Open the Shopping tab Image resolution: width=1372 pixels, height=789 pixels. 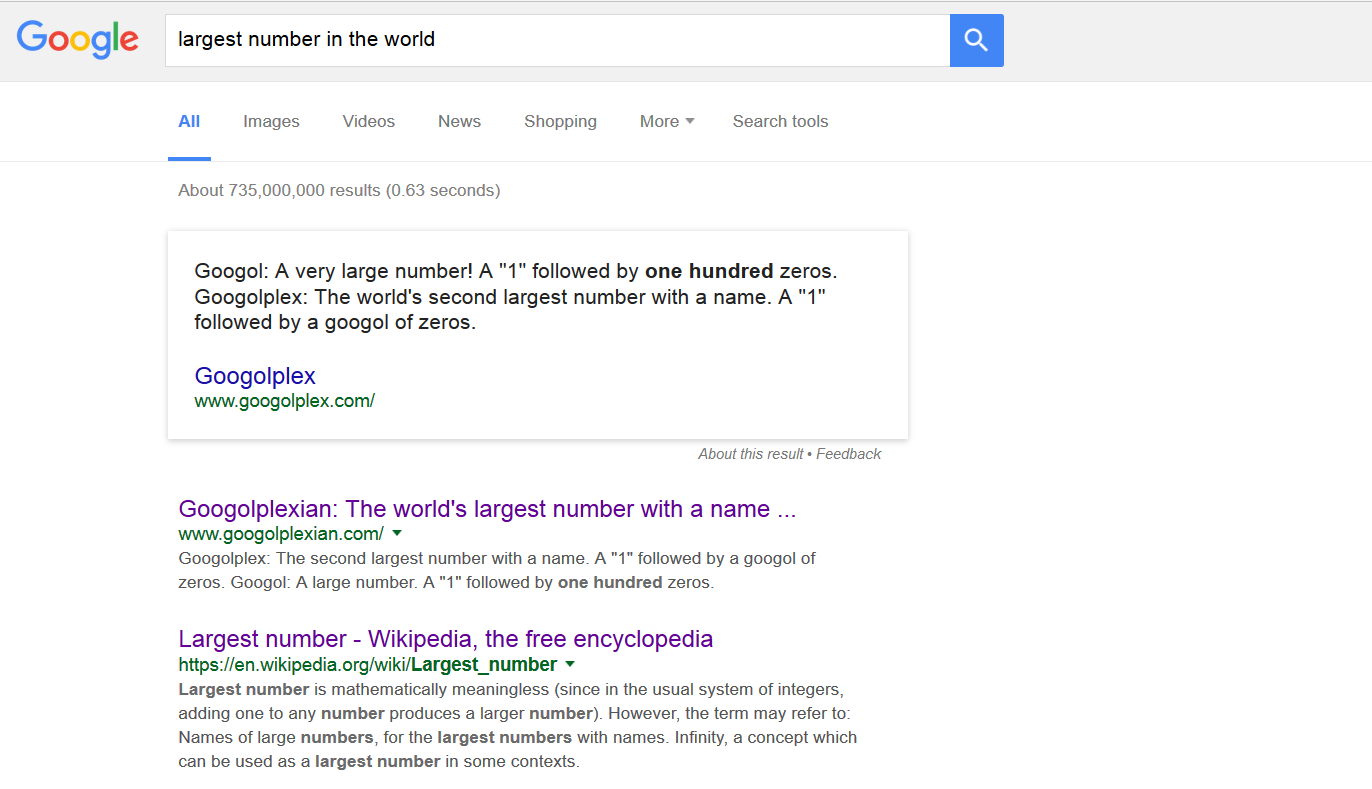560,121
